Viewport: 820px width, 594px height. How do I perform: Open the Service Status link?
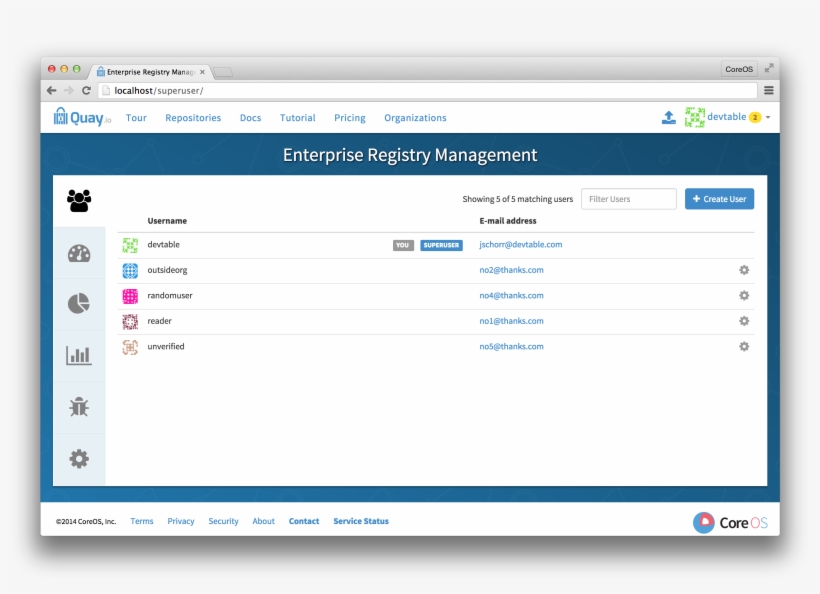pos(360,521)
